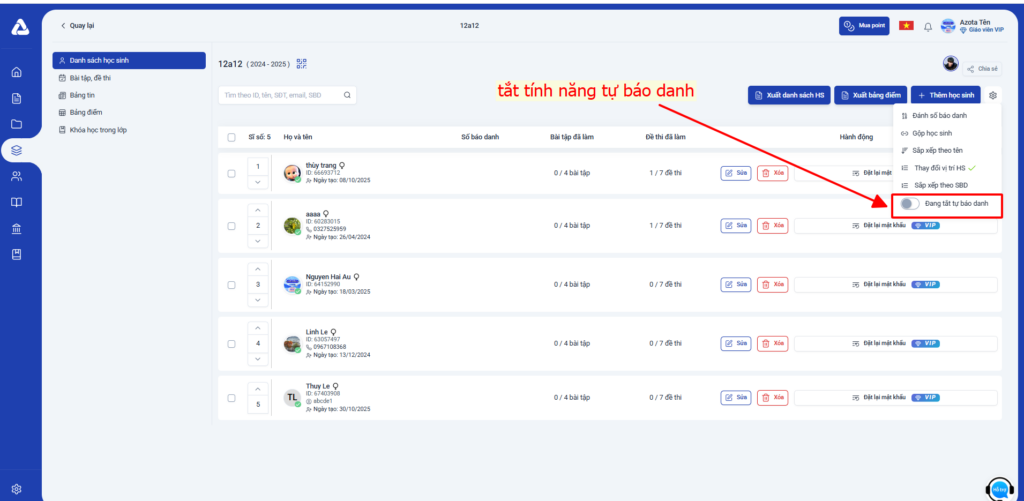Move student 2 down with chevron arrow

[257, 241]
